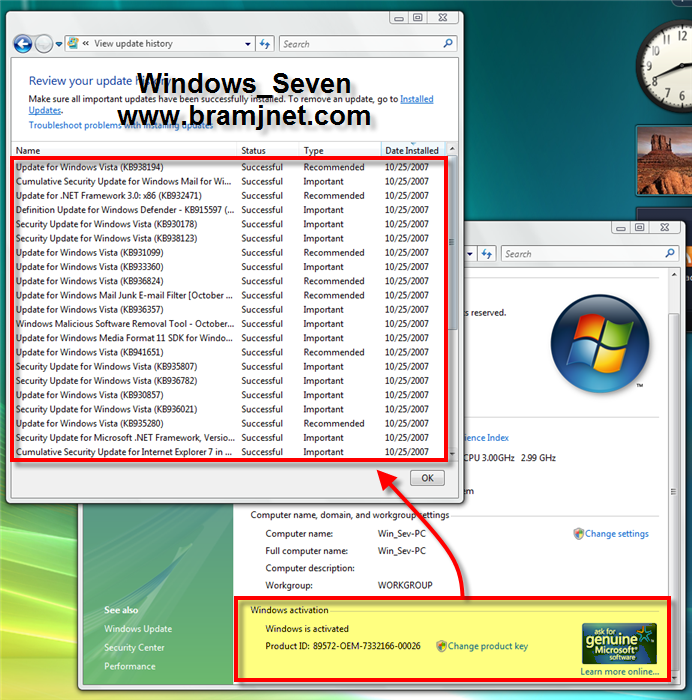The width and height of the screenshot is (692, 700).
Task: Open Troubleshoot problems with installing updates link
Action: tap(121, 125)
